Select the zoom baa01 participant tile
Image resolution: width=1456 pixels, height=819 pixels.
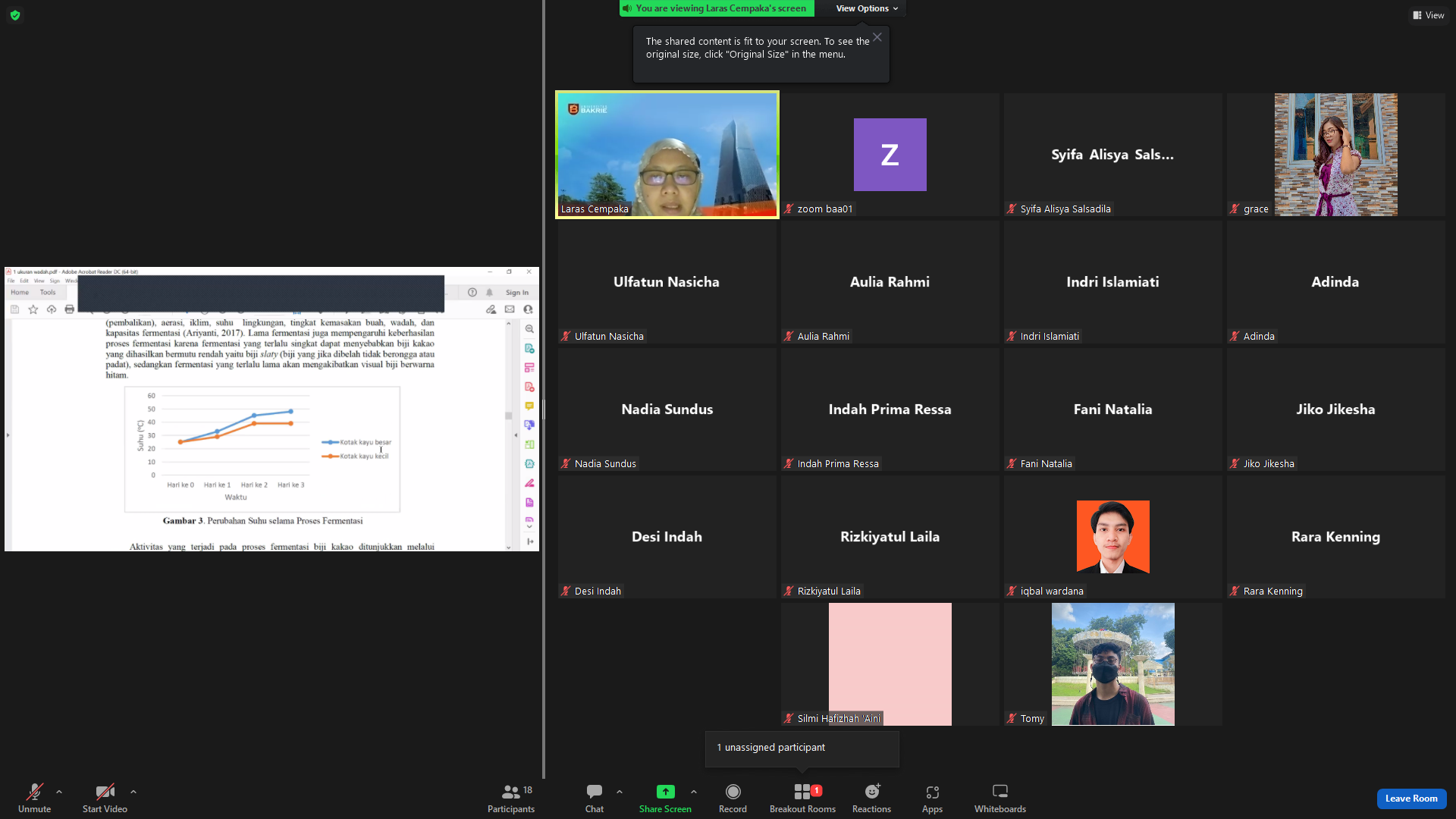click(x=890, y=155)
